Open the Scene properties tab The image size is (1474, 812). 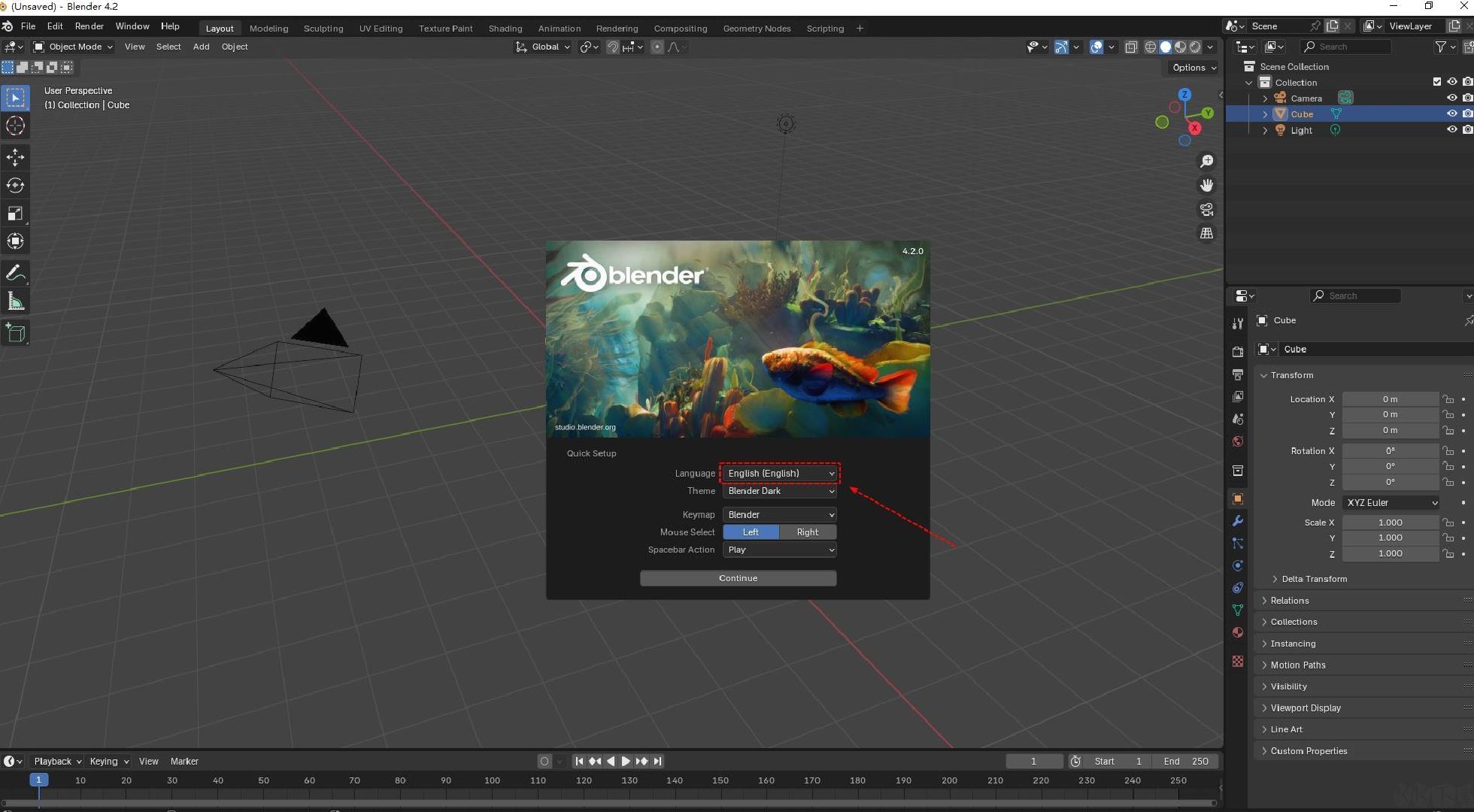click(x=1237, y=419)
